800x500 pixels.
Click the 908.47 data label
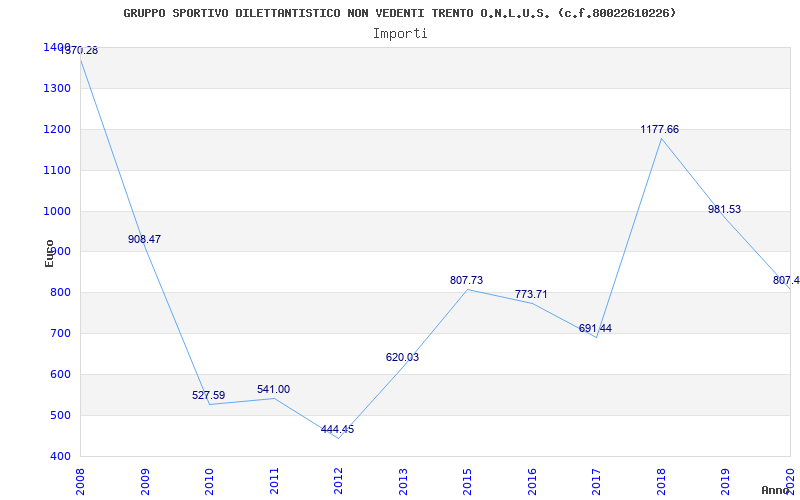pyautogui.click(x=144, y=239)
